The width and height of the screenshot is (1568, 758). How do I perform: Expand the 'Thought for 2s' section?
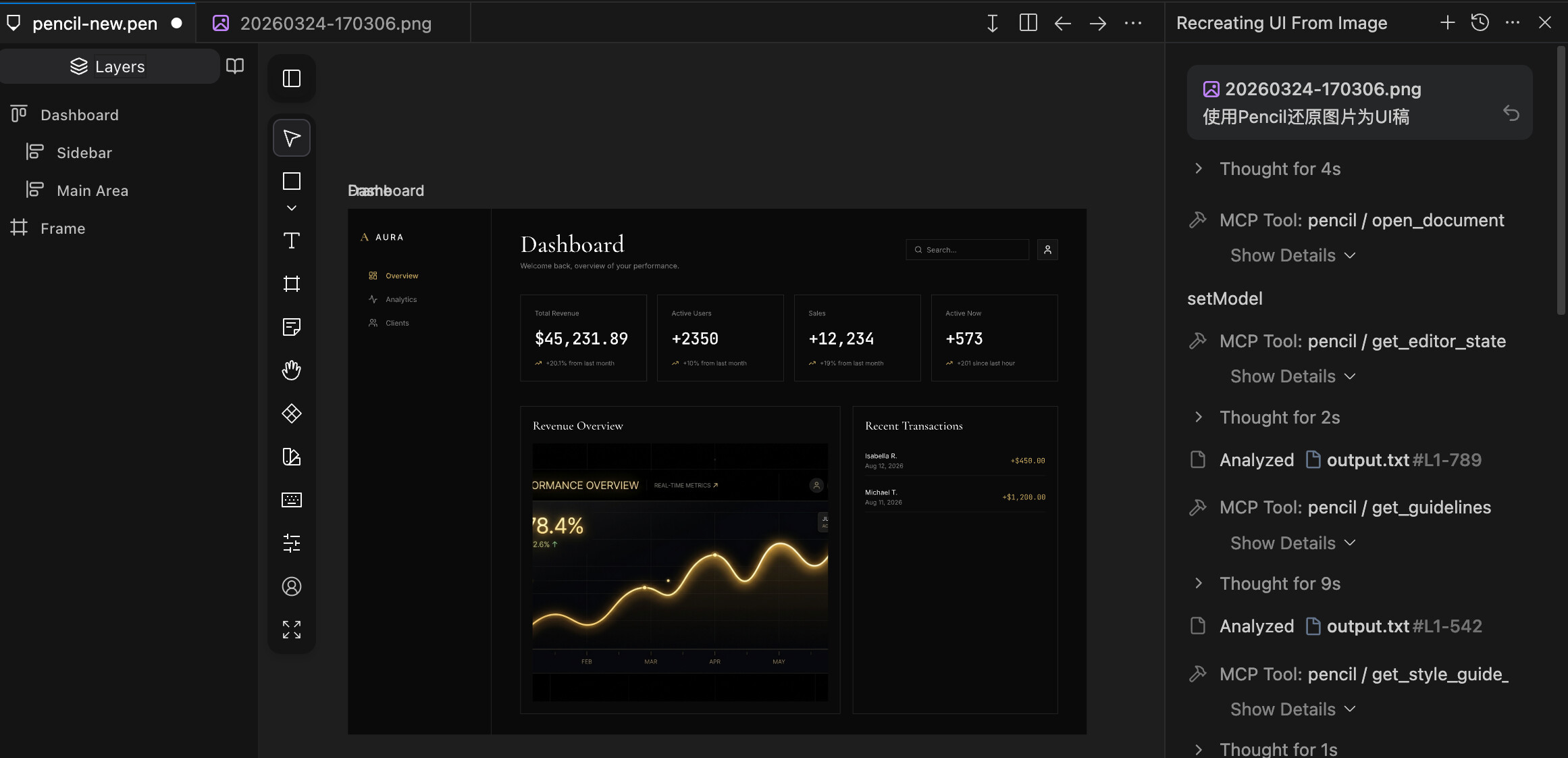pos(1280,418)
